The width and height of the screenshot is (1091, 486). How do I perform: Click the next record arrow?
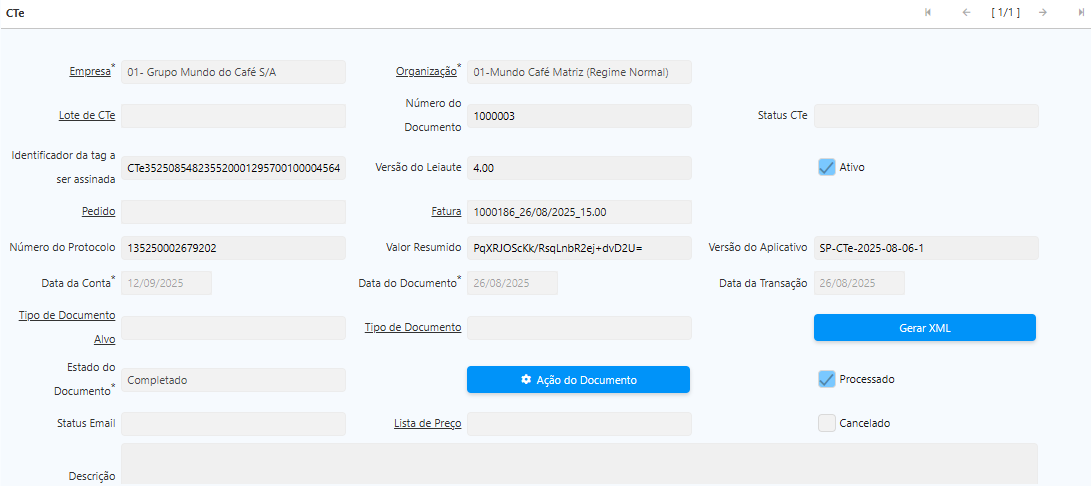coord(1042,12)
